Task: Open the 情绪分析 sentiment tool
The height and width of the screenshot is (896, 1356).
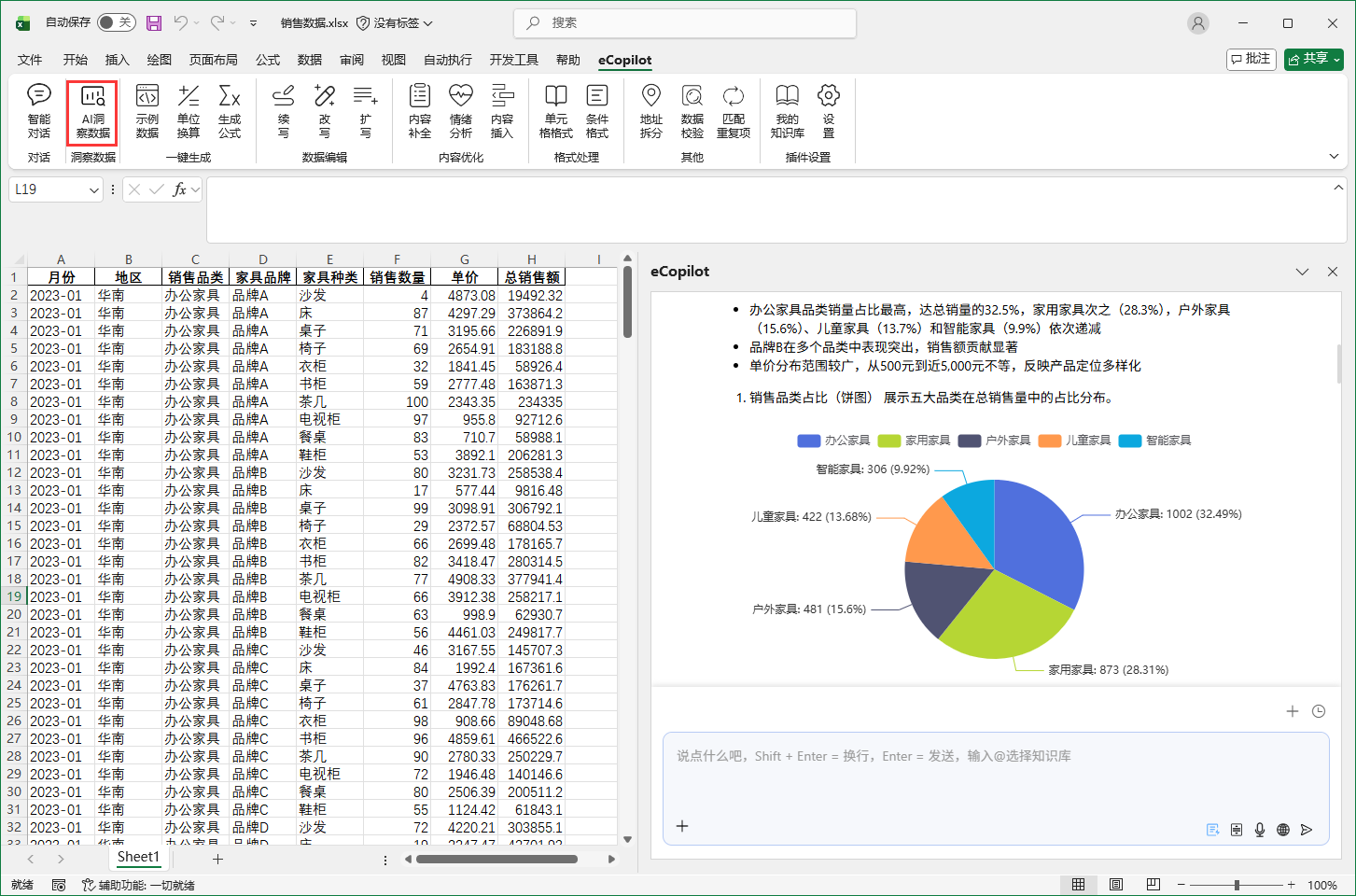Action: (461, 110)
